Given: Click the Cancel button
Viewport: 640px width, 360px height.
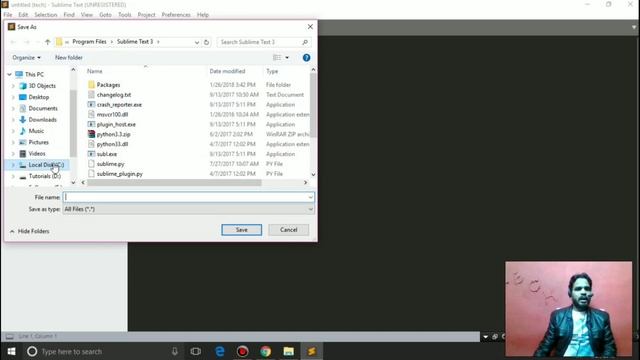Looking at the screenshot, I should [289, 230].
